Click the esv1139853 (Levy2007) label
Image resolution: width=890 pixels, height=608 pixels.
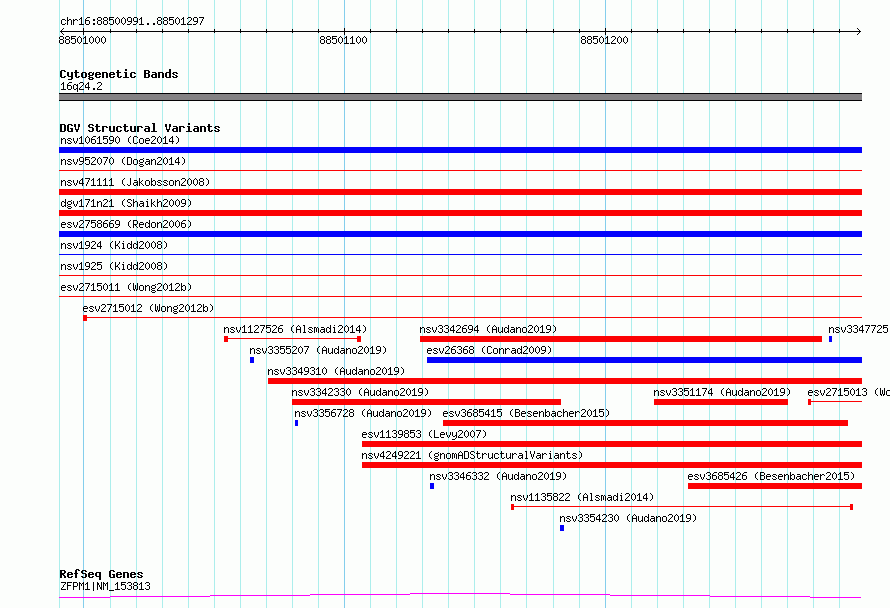[x=424, y=434]
